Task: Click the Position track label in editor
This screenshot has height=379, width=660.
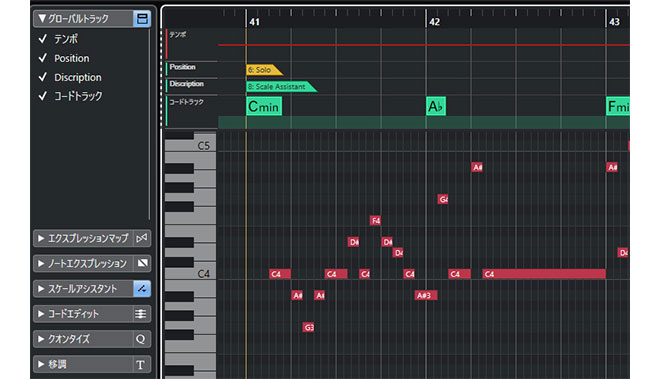Action: coord(182,67)
